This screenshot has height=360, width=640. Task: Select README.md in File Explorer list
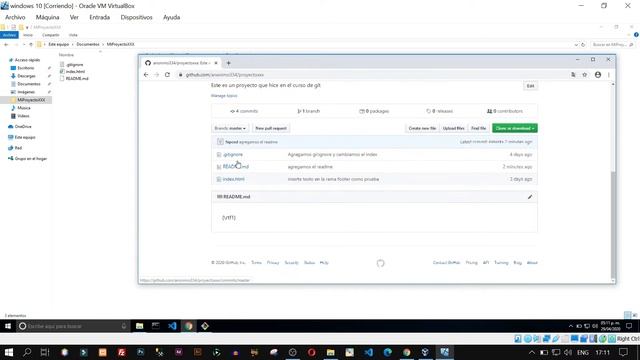77,78
